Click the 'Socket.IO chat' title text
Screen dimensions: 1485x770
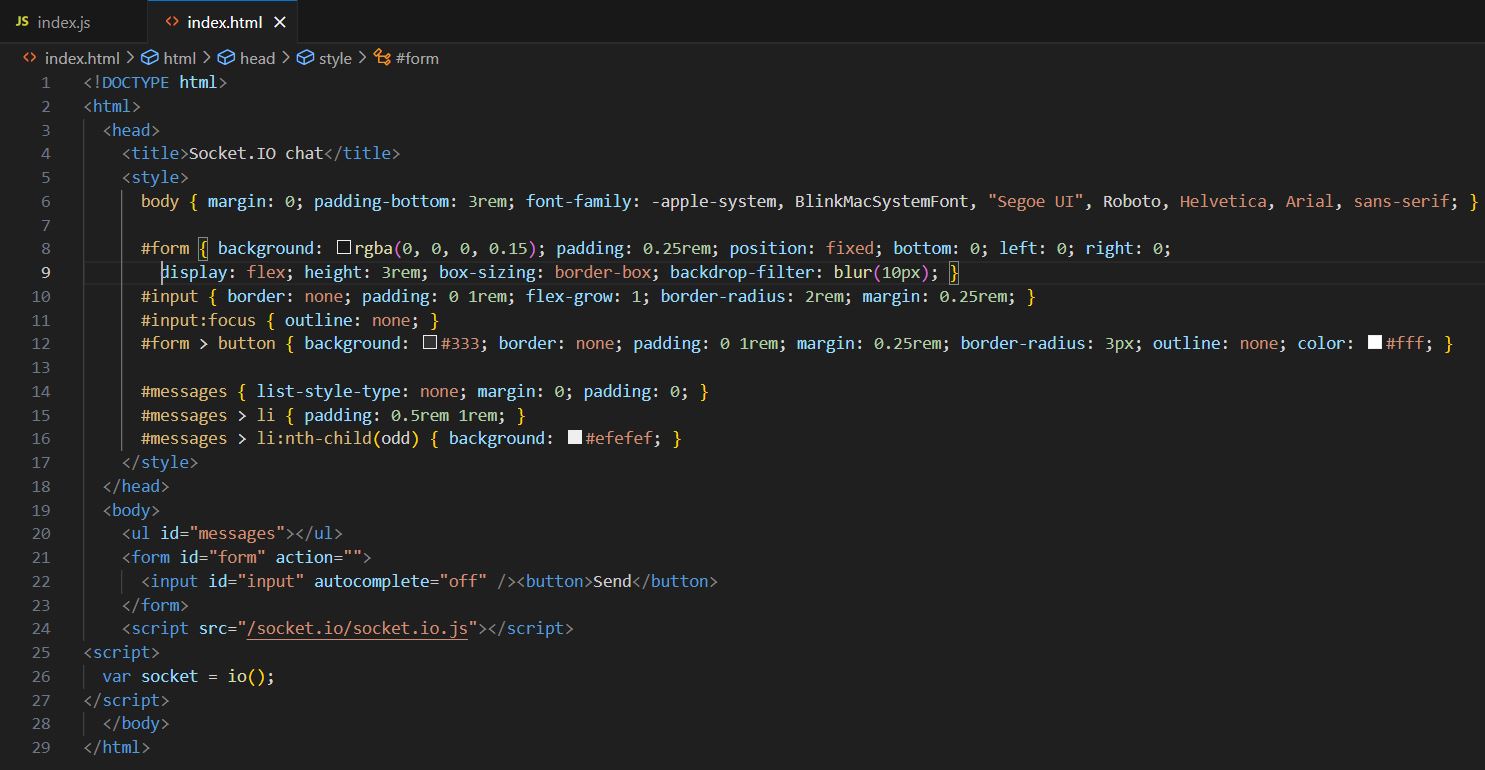[256, 153]
